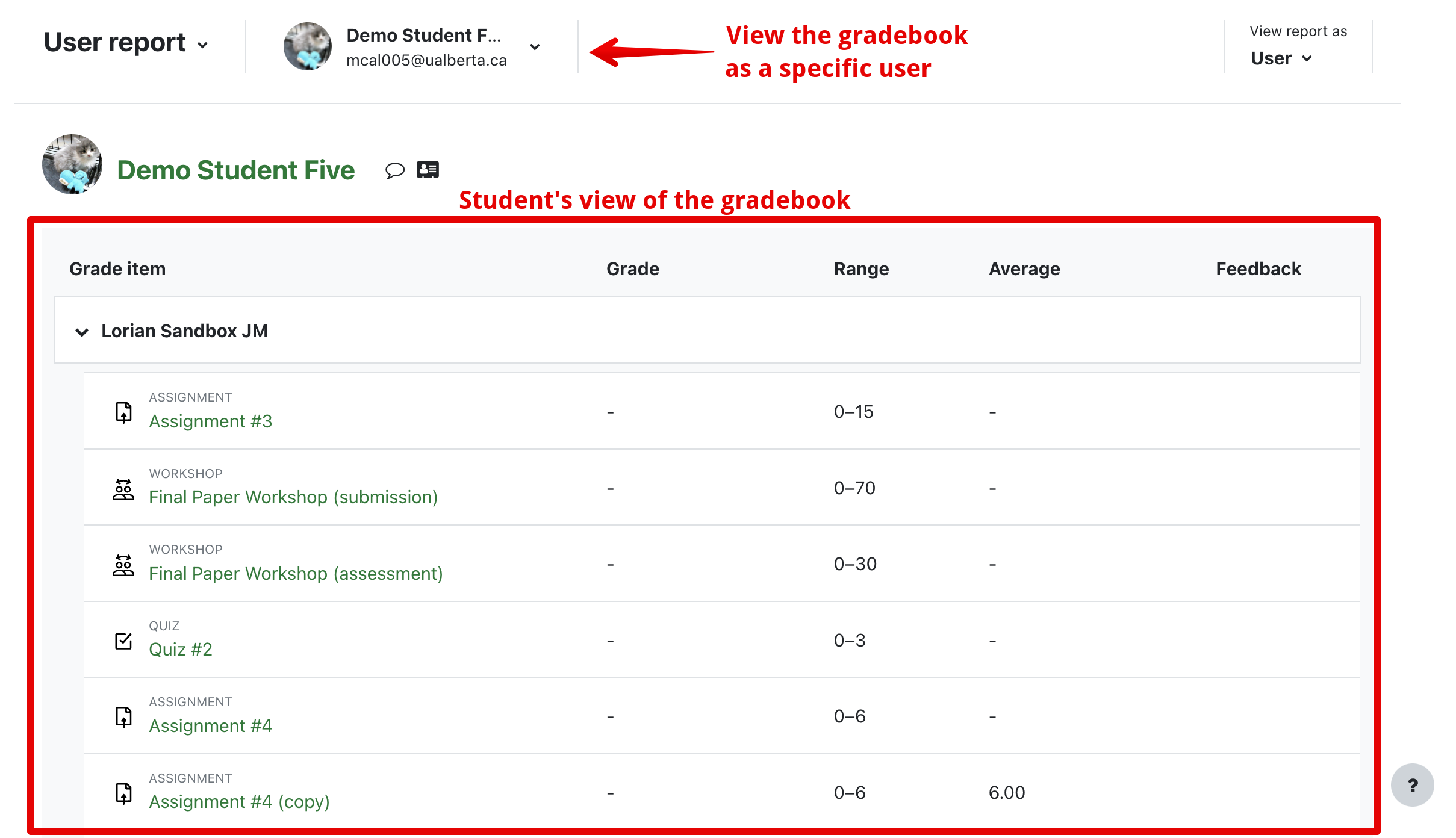Click the workshop icon for Final Paper assessment
The height and width of the screenshot is (838, 1456).
pos(123,565)
